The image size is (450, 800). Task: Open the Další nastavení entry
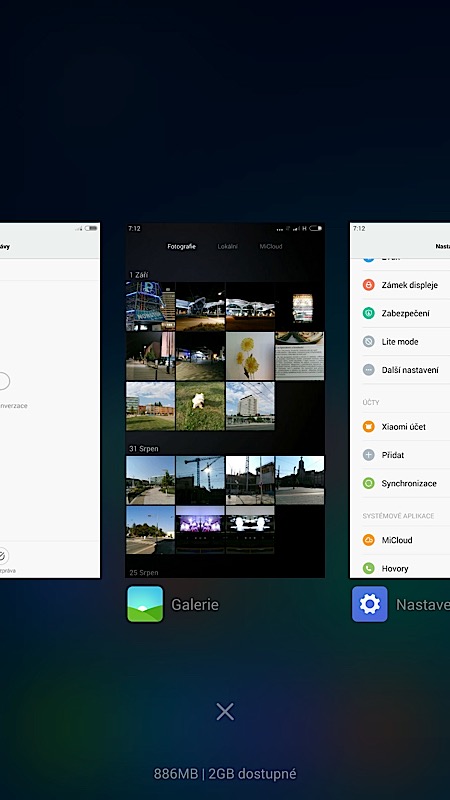point(400,370)
